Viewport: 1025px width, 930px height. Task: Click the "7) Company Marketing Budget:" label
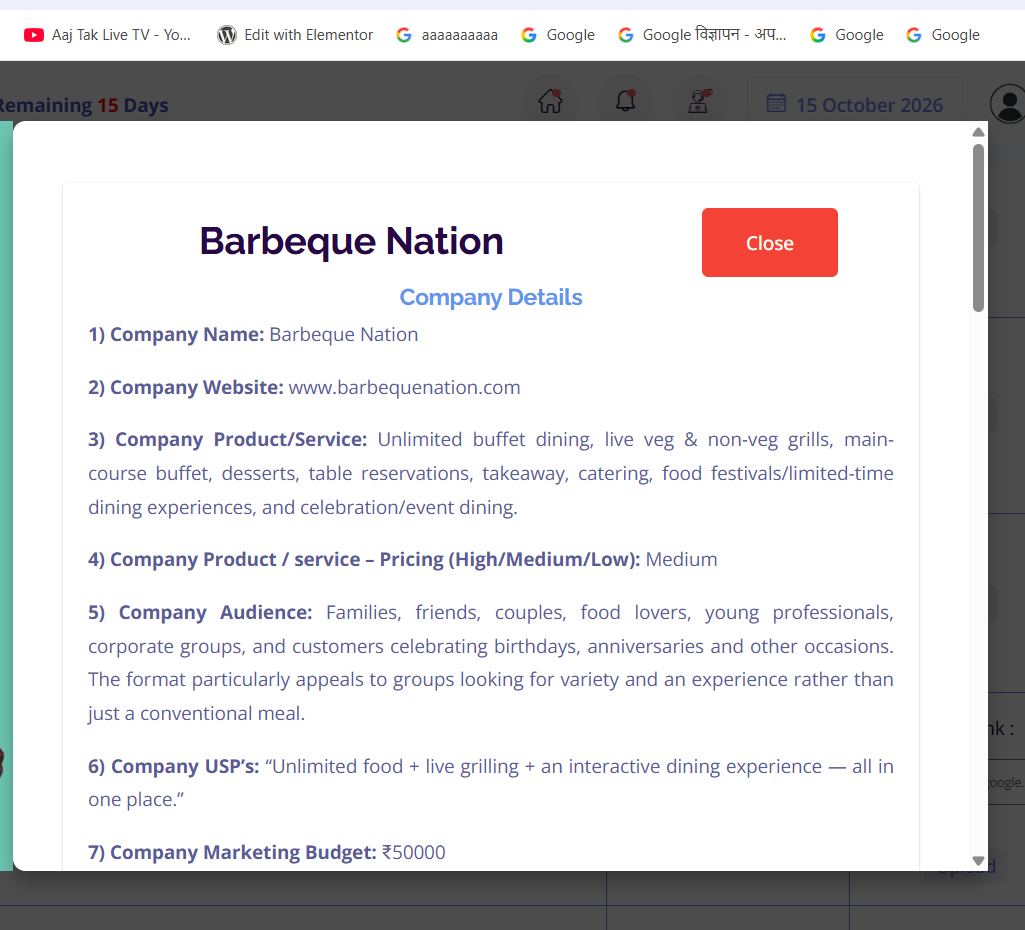(233, 852)
